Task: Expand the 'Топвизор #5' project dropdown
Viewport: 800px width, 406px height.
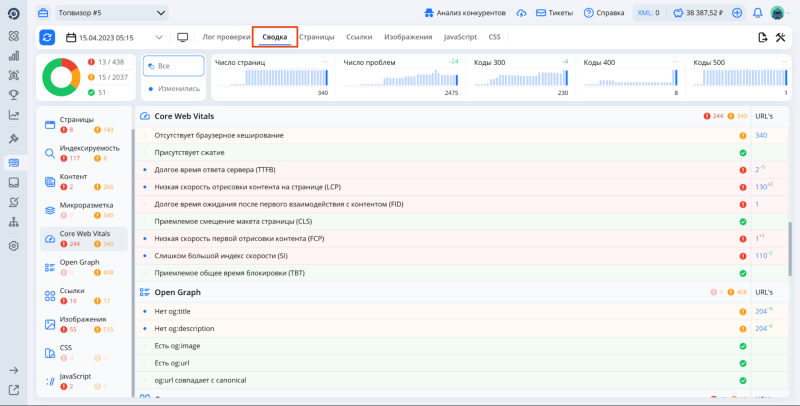Action: [110, 13]
